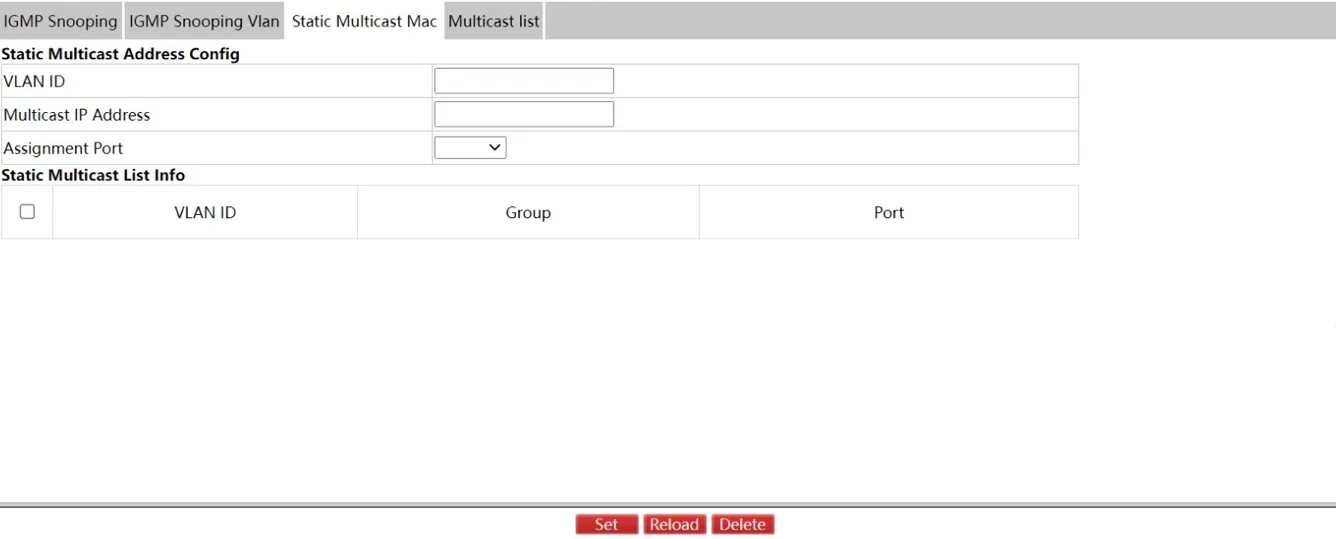The image size is (1336, 539).
Task: Click the Static Multicast Address Config heading
Action: (x=121, y=54)
